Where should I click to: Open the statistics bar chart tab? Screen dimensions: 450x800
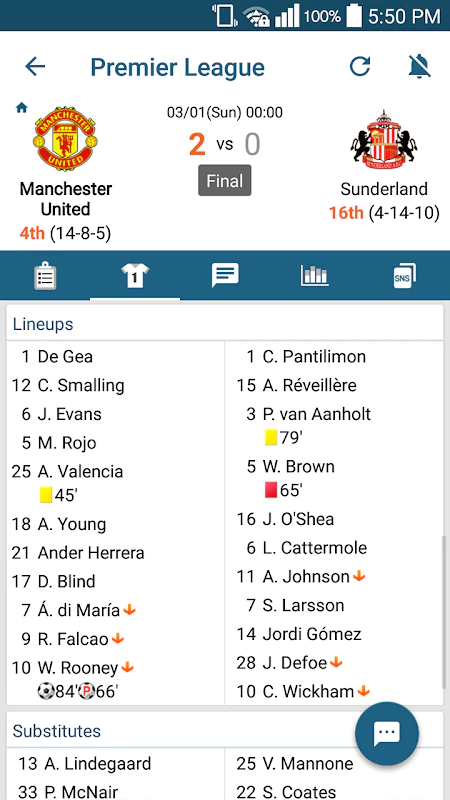coord(314,276)
